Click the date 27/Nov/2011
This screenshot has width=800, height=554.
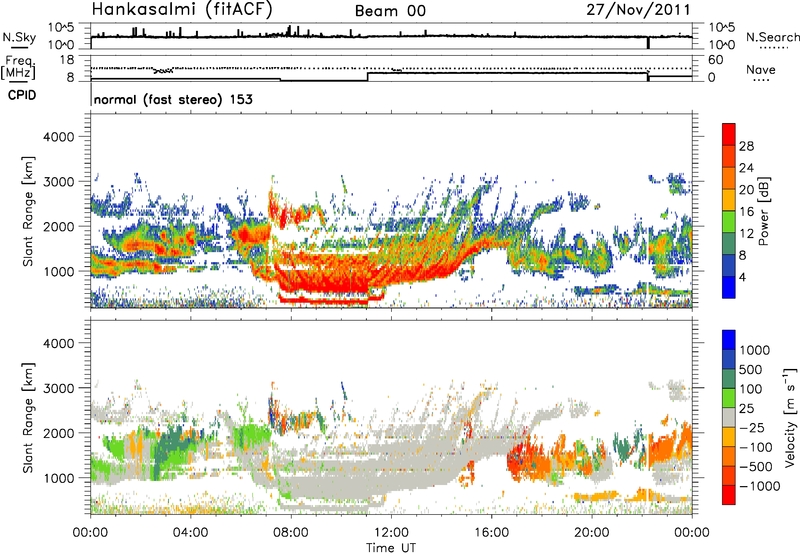point(638,9)
